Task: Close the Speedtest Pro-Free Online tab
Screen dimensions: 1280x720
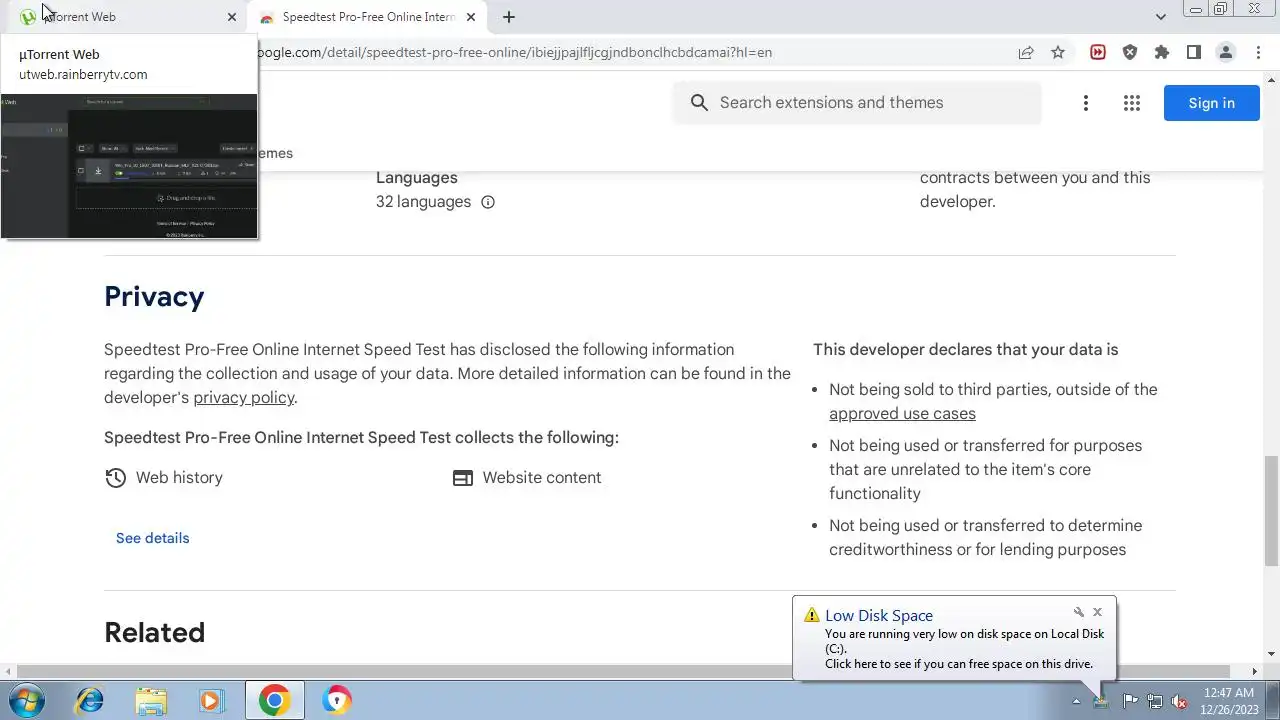Action: [471, 17]
